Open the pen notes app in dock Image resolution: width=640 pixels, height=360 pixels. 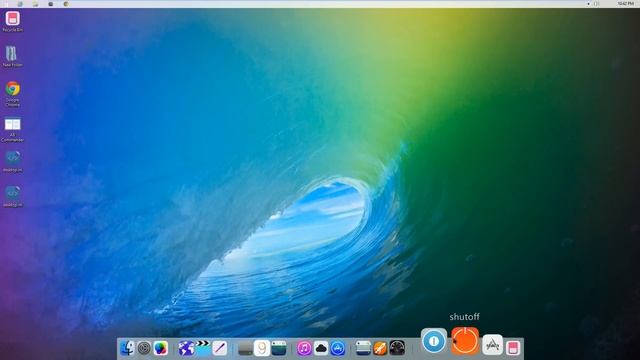point(220,348)
